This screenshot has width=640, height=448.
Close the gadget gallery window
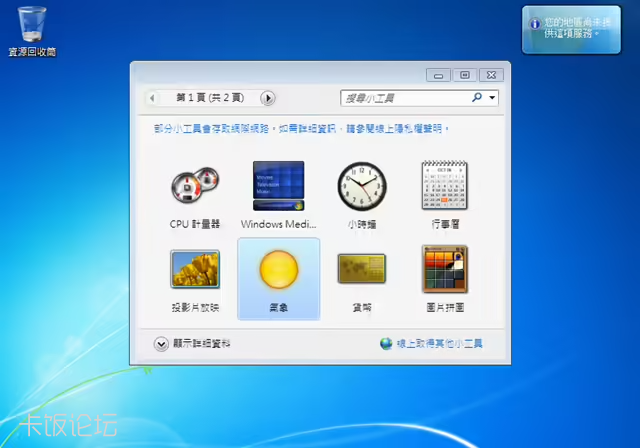pyautogui.click(x=491, y=75)
